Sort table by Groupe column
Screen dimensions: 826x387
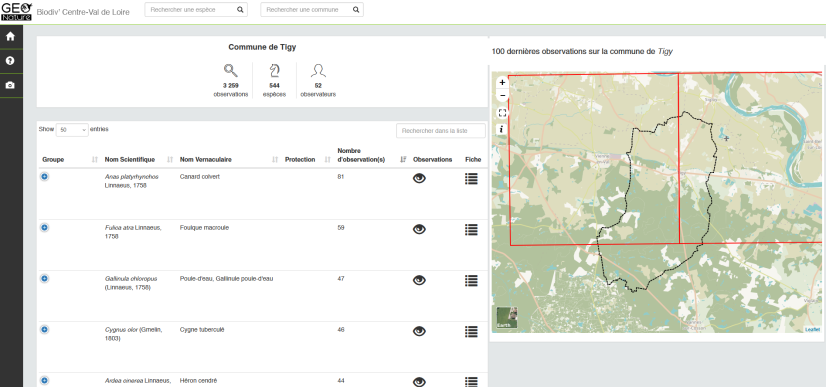70,160
